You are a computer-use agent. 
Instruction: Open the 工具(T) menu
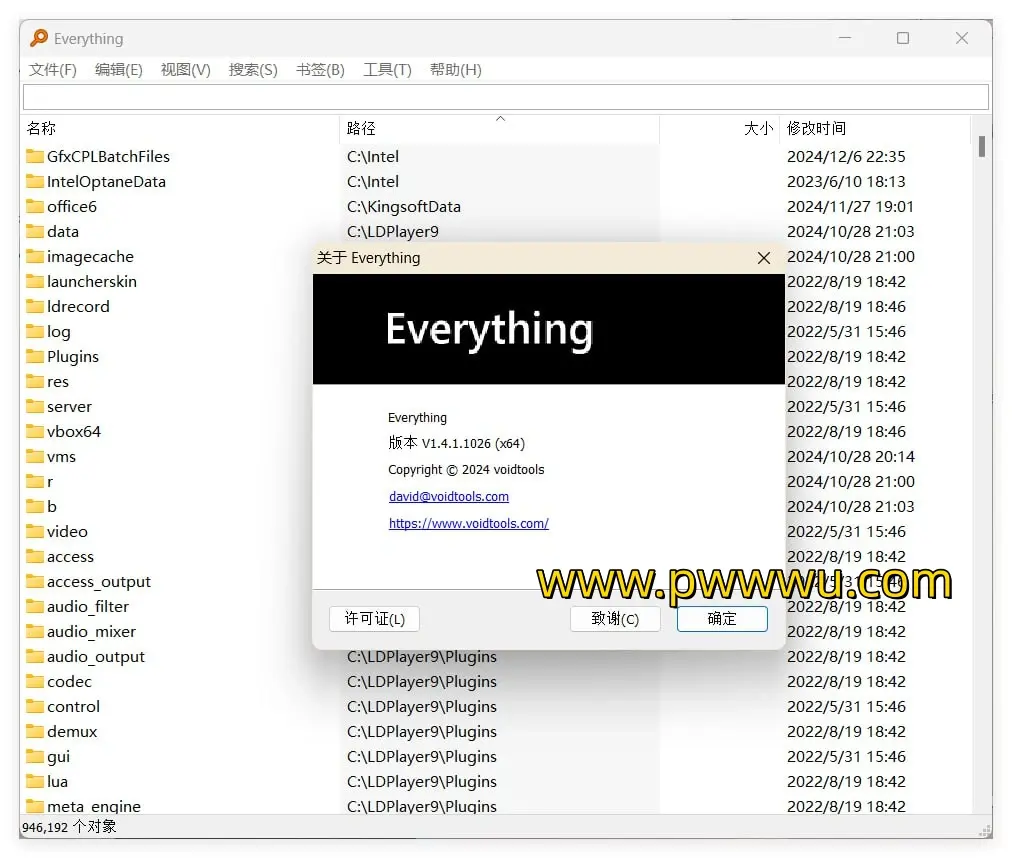coord(387,69)
